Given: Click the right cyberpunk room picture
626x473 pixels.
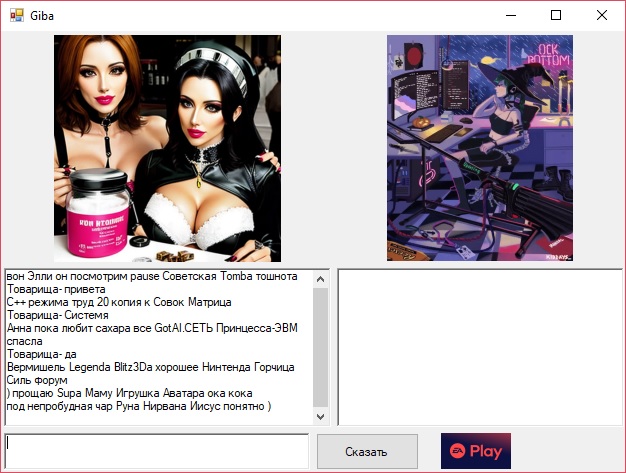Looking at the screenshot, I should tap(480, 148).
